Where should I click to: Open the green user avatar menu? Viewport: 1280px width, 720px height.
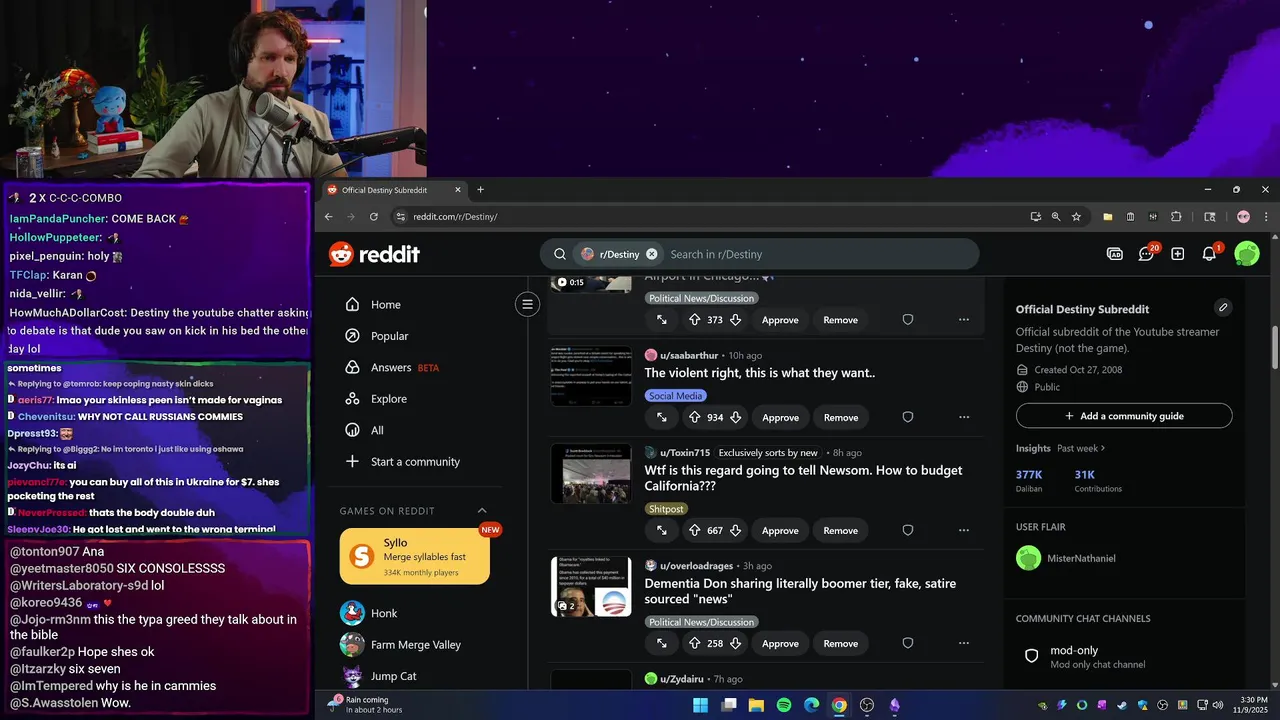tap(1247, 254)
